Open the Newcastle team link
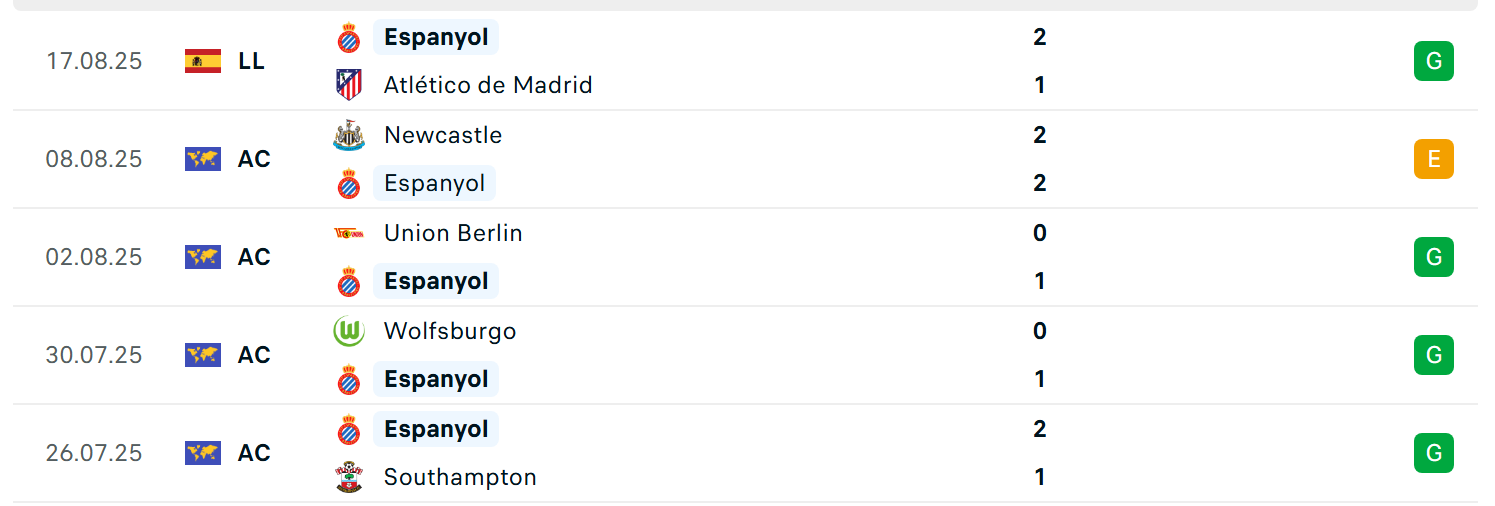Image resolution: width=1495 pixels, height=506 pixels. (x=443, y=135)
